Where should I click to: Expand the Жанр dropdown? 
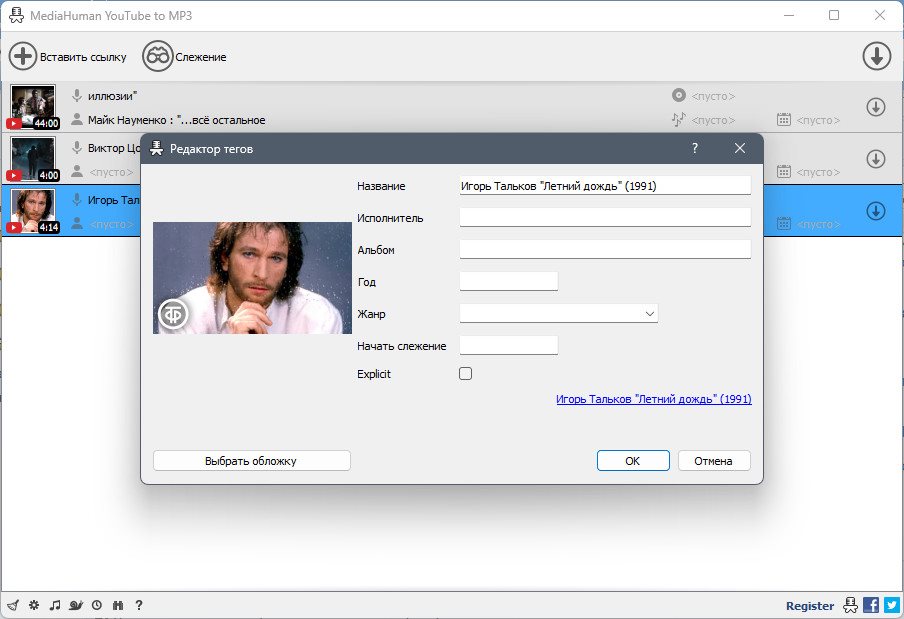(559, 314)
